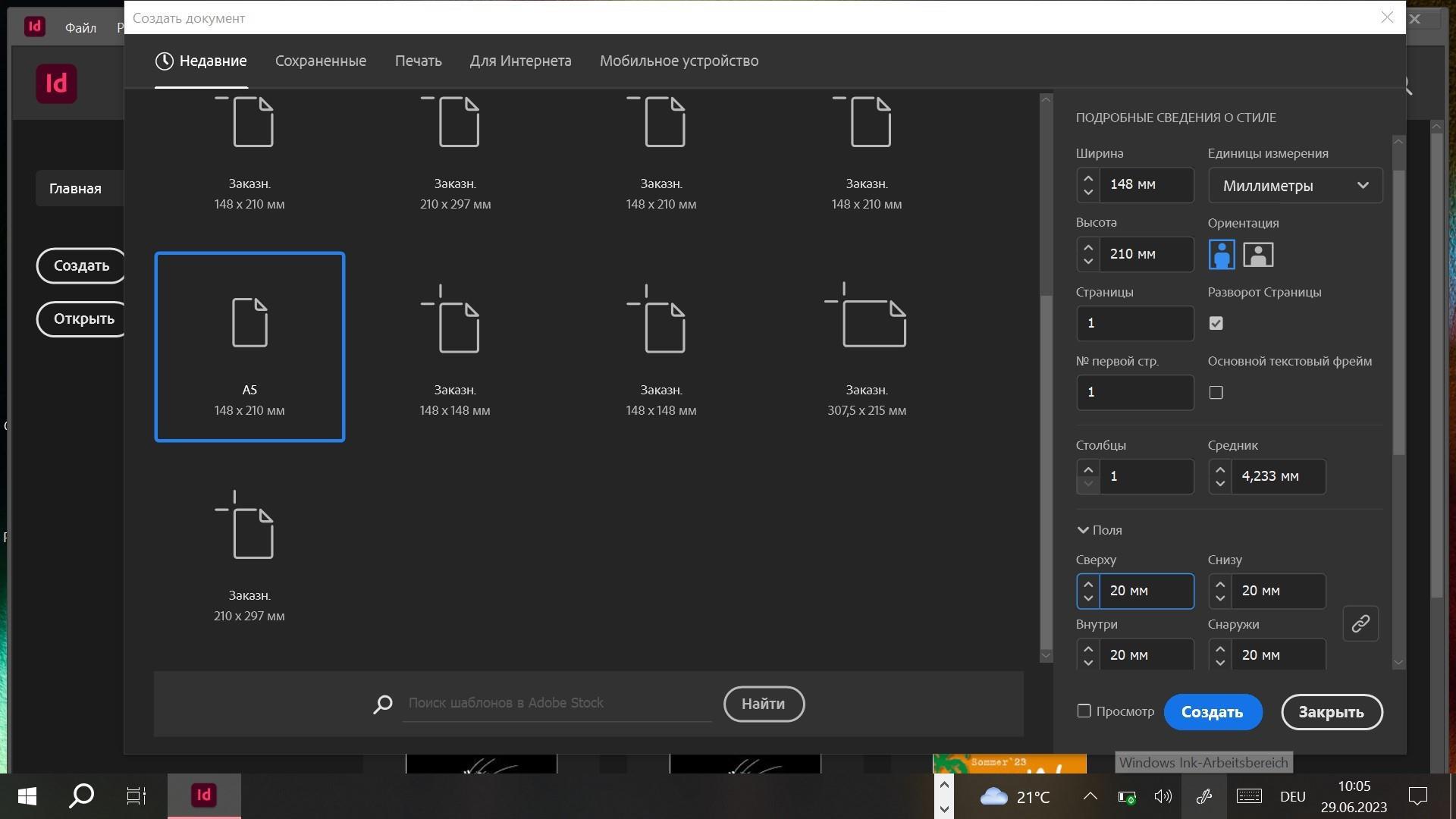1456x819 pixels.
Task: Select the A5 148 x 210 preset
Action: pos(249,347)
